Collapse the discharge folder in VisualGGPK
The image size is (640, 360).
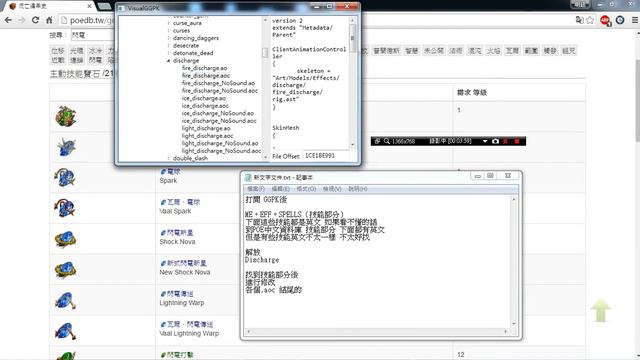(168, 60)
